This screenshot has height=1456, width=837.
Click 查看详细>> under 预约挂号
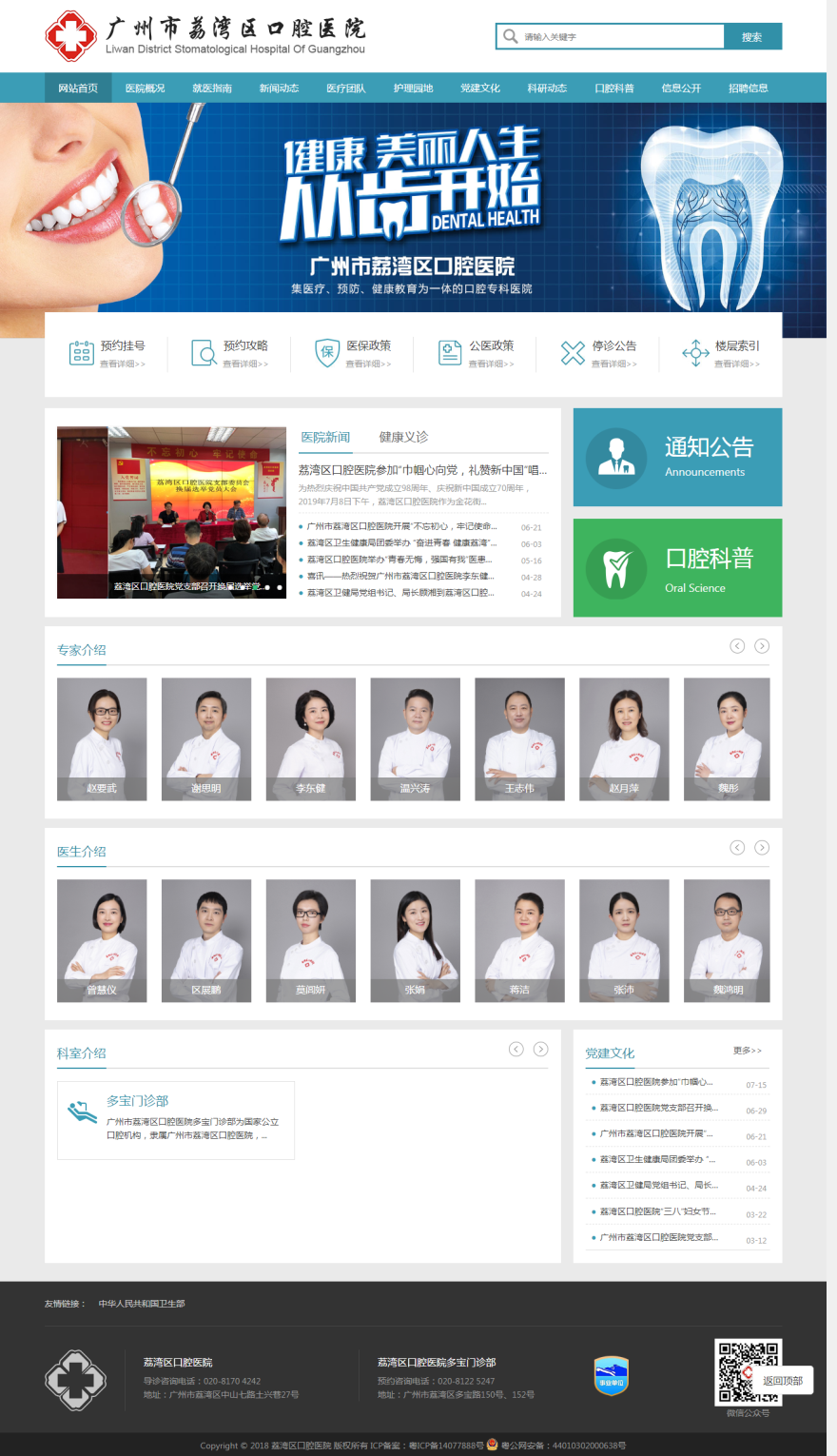pyautogui.click(x=123, y=364)
